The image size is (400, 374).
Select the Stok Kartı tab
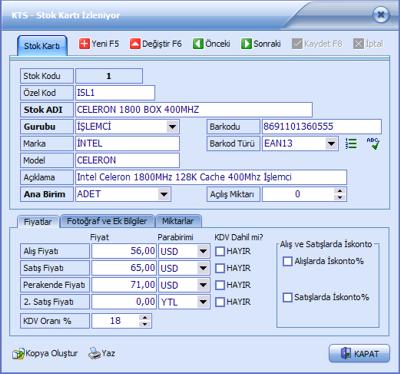(x=42, y=46)
